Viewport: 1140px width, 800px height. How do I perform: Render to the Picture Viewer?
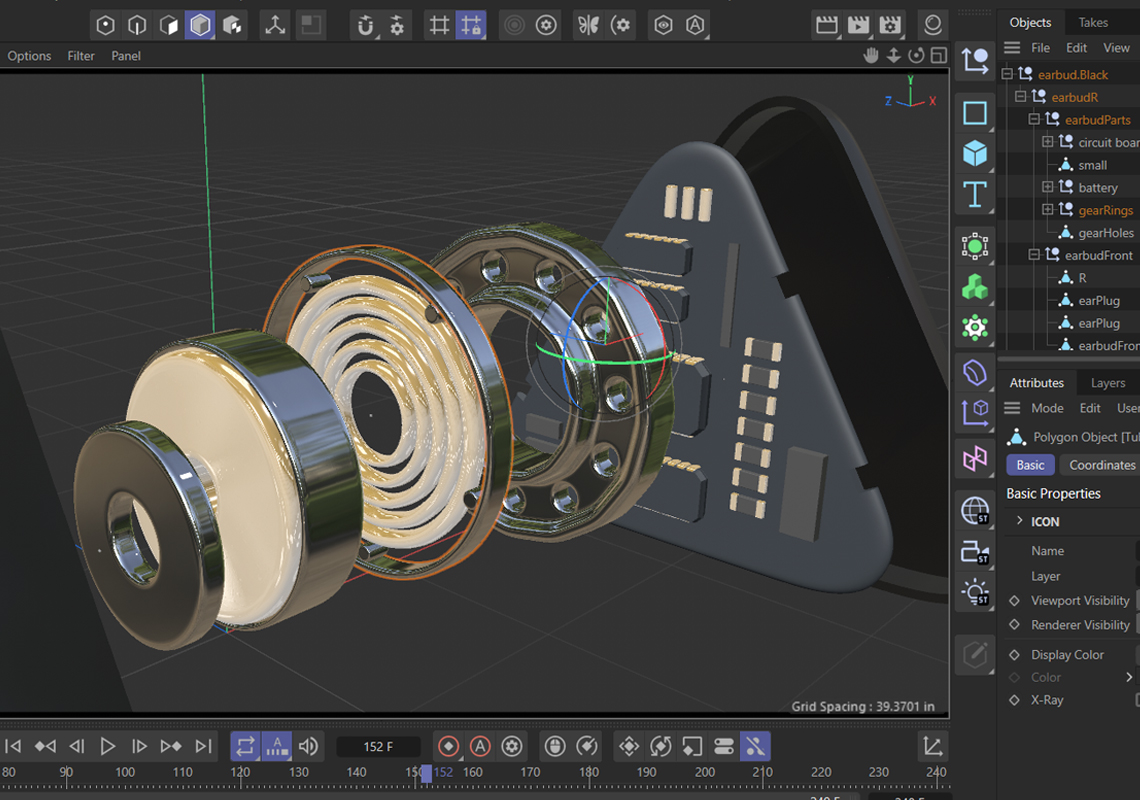click(858, 24)
